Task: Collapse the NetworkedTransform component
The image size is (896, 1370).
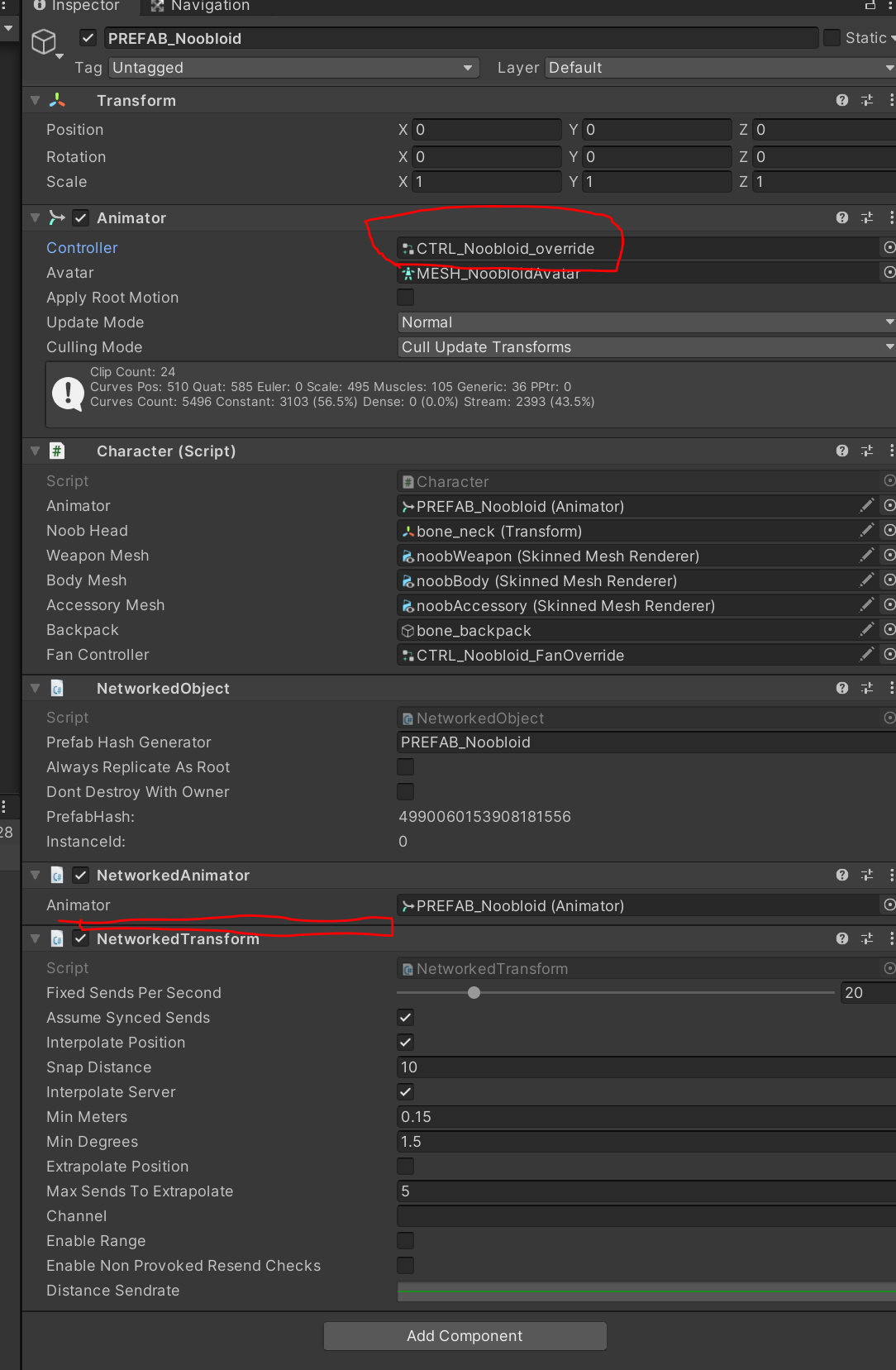Action: (x=35, y=938)
